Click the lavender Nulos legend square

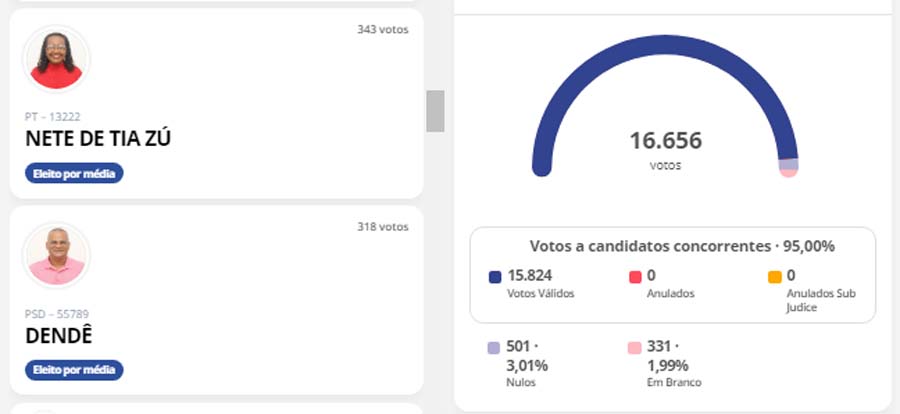492,348
